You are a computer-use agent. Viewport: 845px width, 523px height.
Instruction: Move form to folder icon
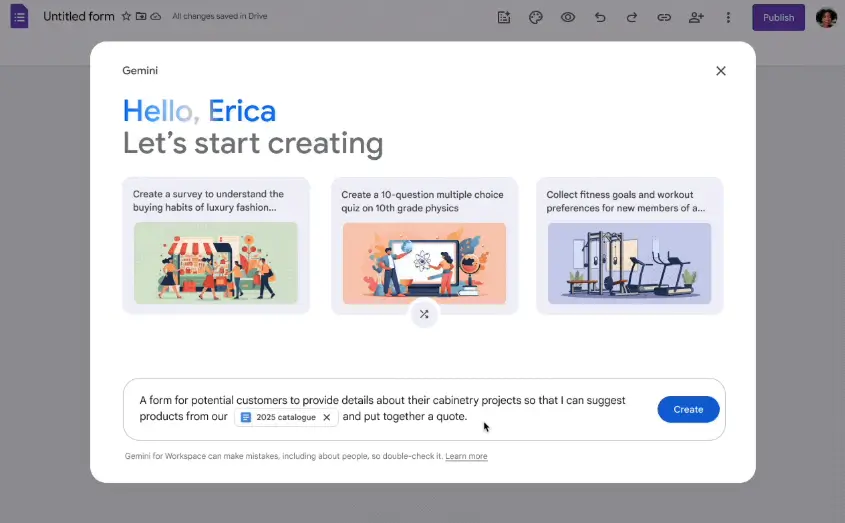141,16
